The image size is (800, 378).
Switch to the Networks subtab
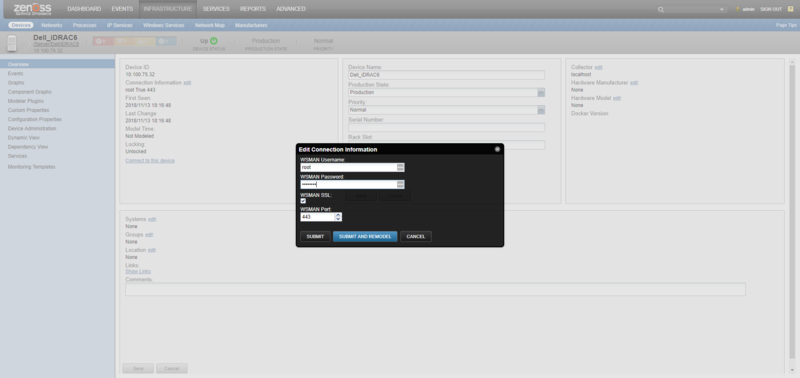tap(52, 25)
